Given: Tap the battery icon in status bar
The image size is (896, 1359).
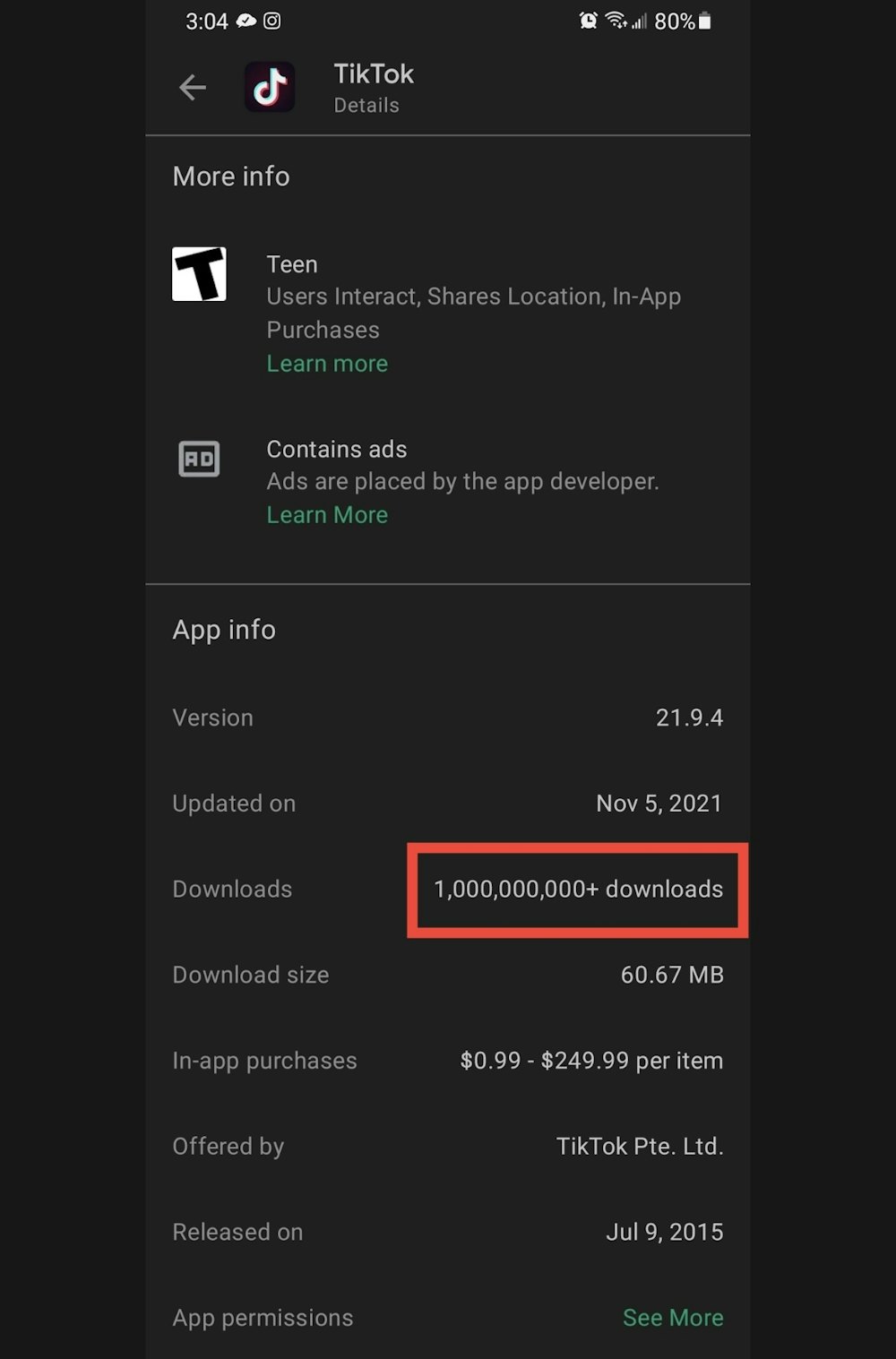Looking at the screenshot, I should click(x=705, y=21).
